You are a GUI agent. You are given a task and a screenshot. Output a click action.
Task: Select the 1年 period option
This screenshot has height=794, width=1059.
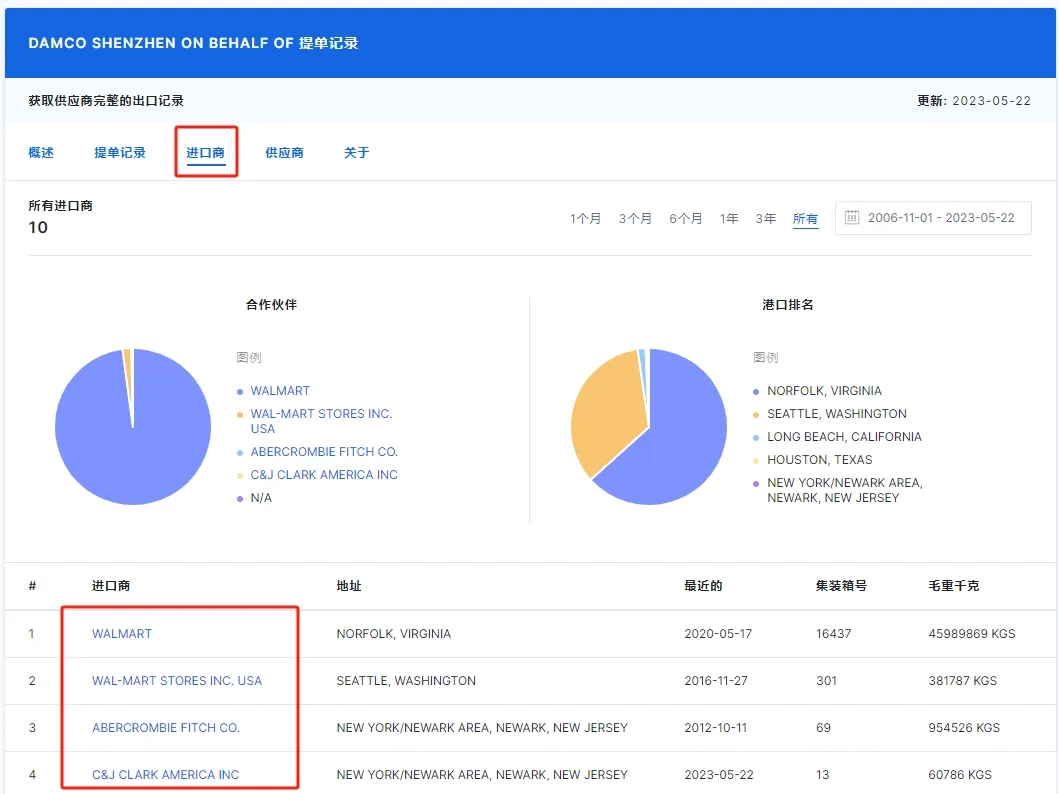click(x=729, y=218)
